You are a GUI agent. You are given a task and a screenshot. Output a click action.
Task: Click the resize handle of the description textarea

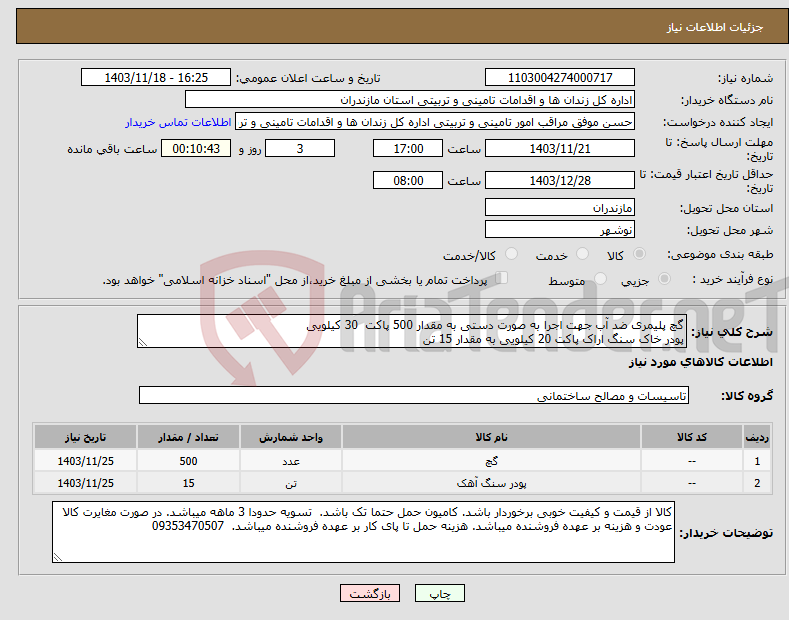pos(142,343)
